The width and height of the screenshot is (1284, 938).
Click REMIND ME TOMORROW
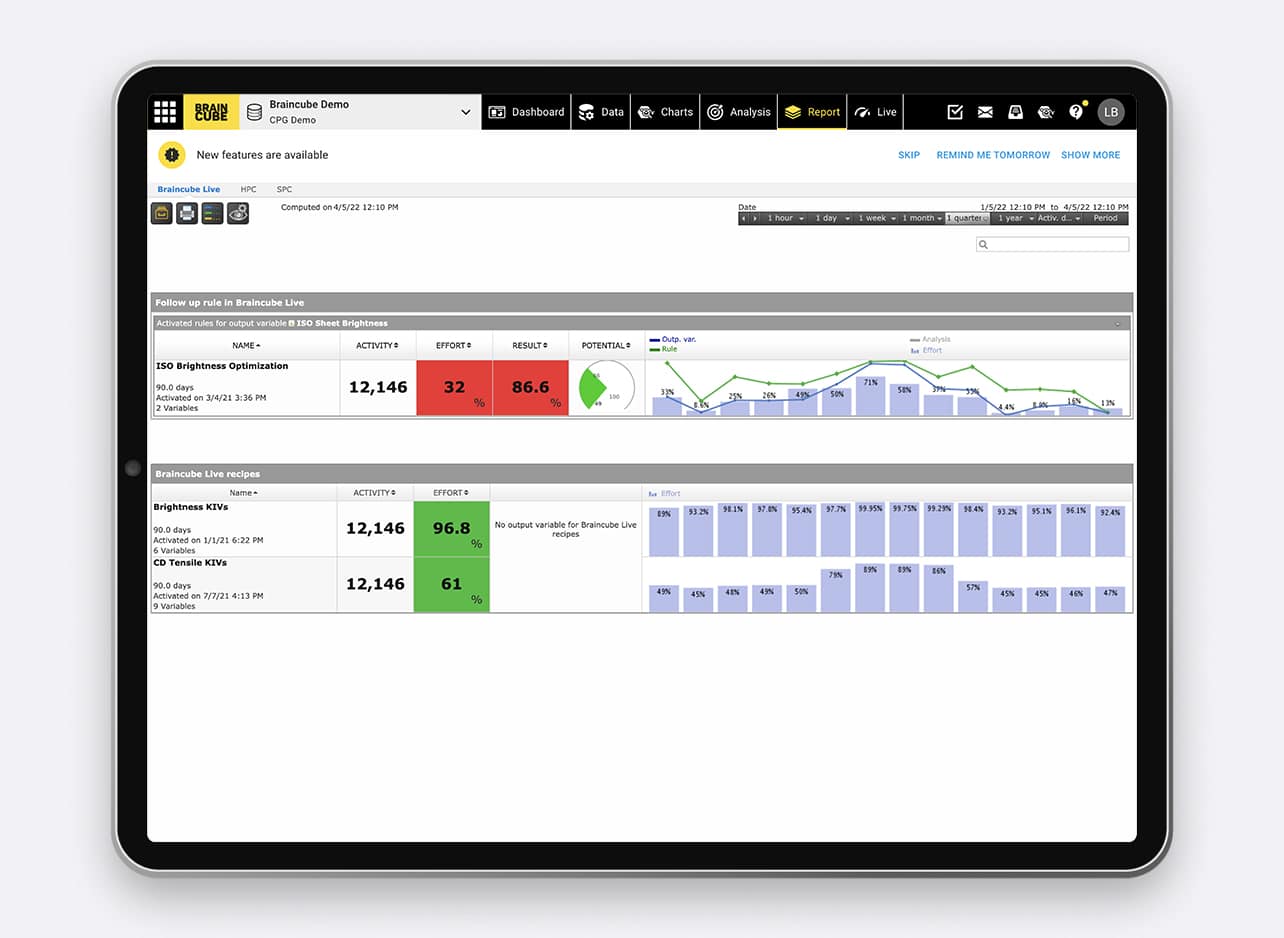pos(993,155)
